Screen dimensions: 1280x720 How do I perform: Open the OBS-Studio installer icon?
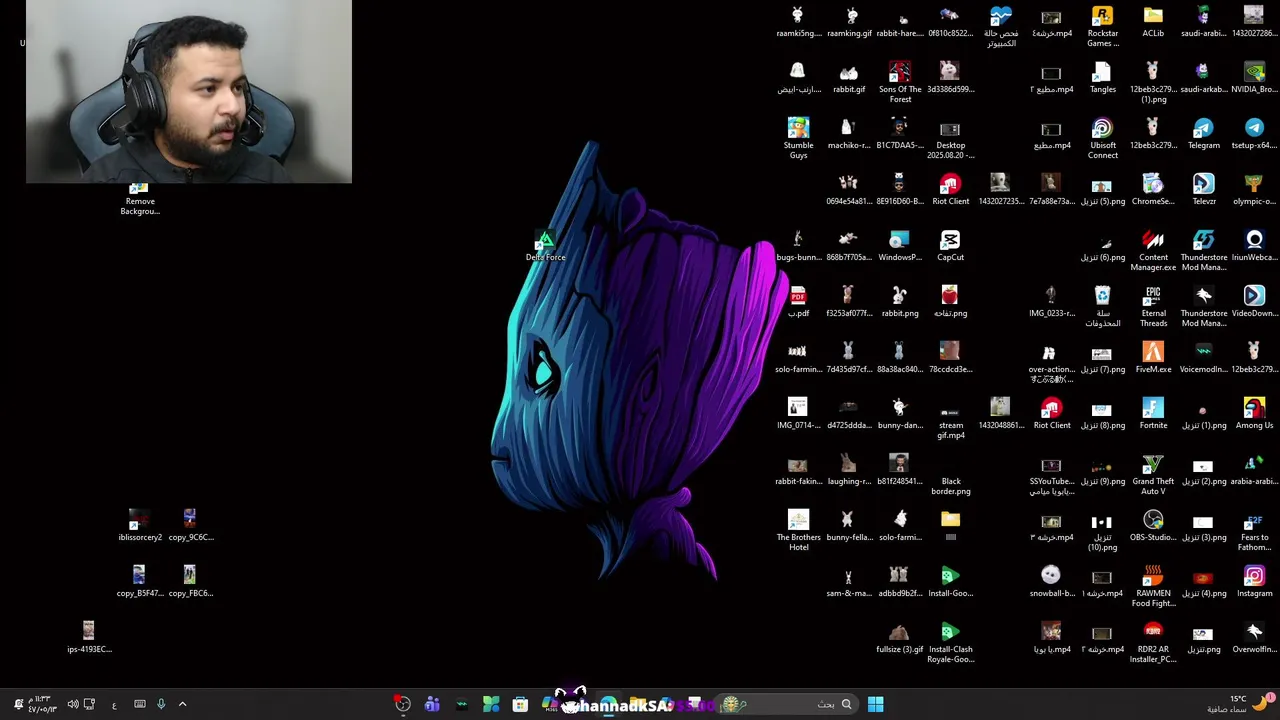[1153, 525]
